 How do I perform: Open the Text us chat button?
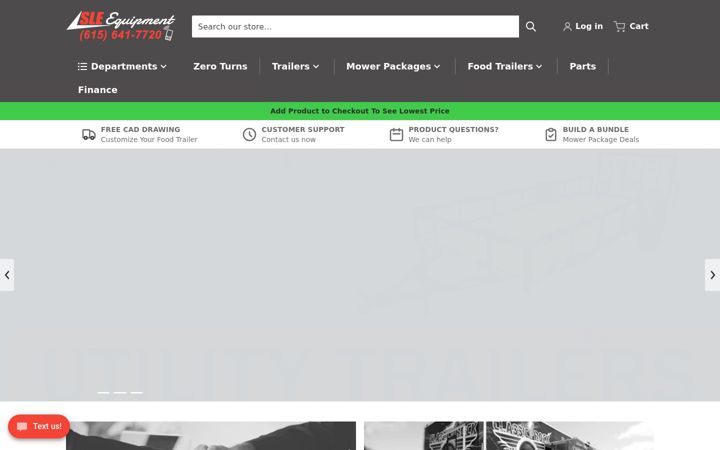[39, 427]
